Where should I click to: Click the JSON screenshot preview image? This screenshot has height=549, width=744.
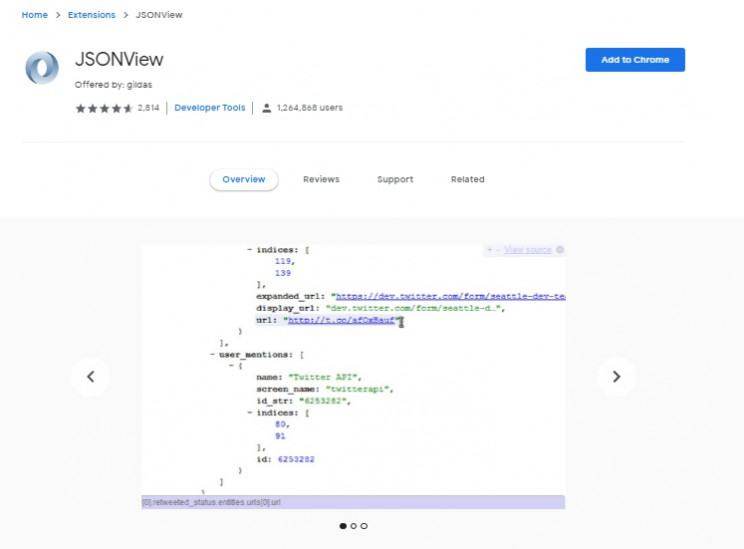(x=353, y=377)
